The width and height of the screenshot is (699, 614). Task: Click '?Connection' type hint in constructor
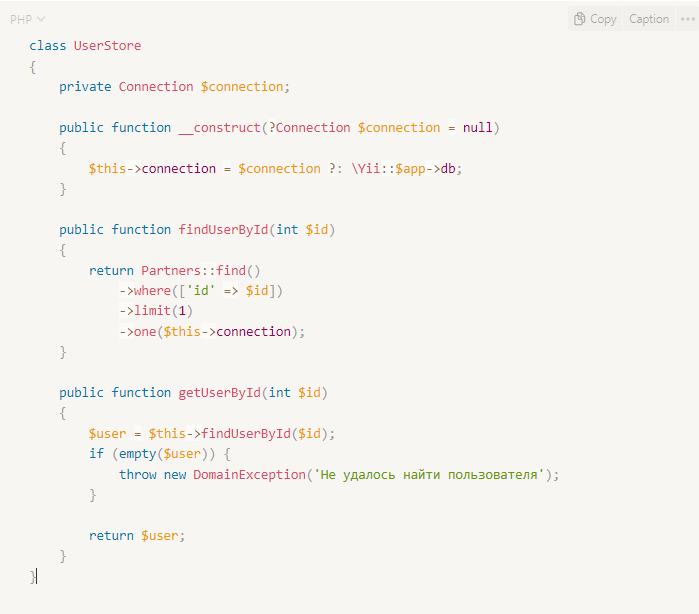coord(309,128)
